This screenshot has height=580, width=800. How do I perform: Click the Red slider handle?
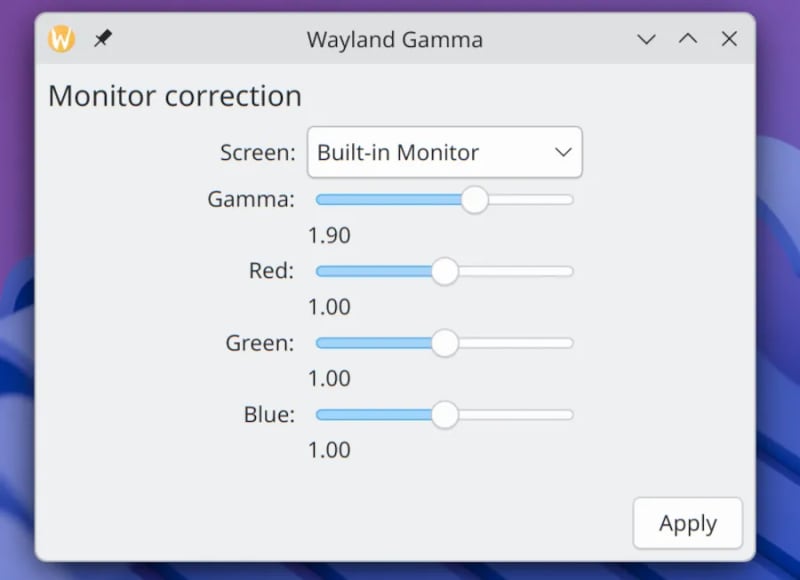(x=445, y=271)
